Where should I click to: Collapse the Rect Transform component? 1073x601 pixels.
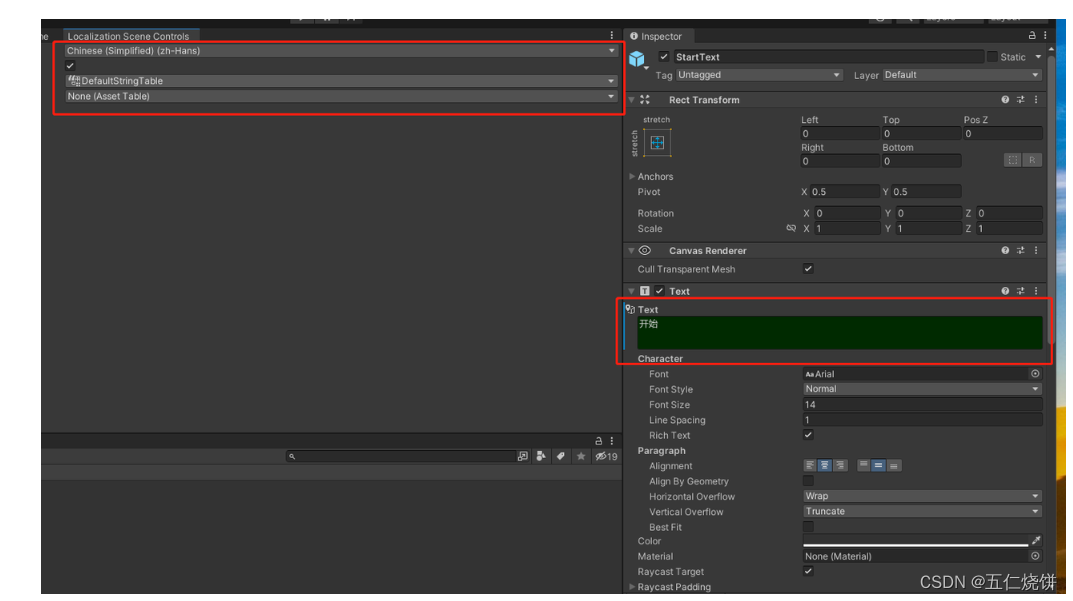(632, 100)
